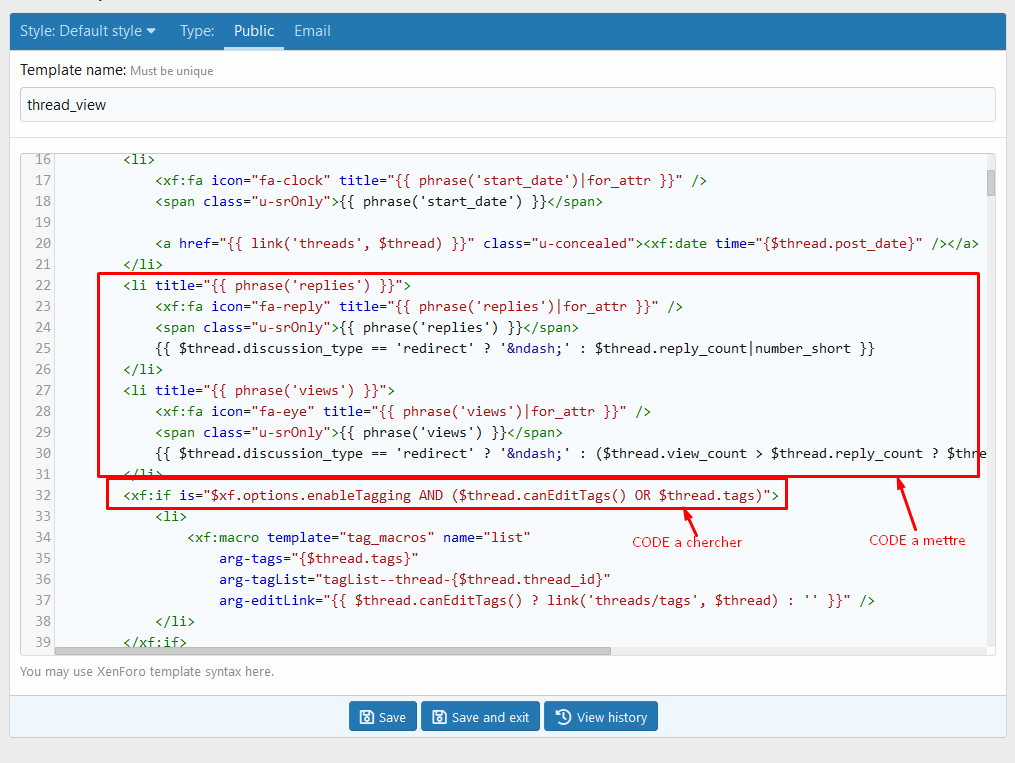1015x763 pixels.
Task: Click the caret arrow beside Default style
Action: click(x=151, y=31)
